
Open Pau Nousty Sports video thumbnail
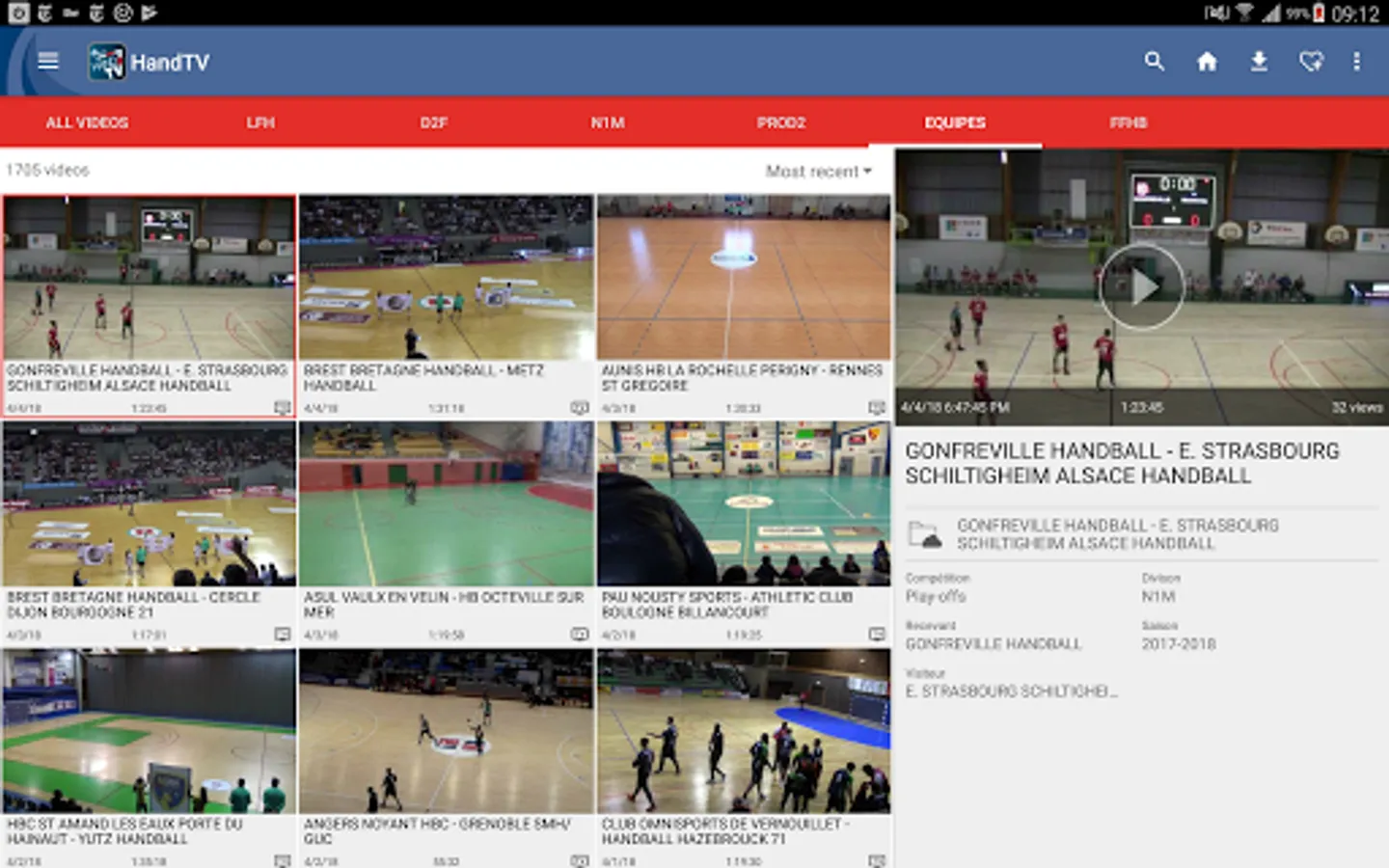tap(744, 503)
